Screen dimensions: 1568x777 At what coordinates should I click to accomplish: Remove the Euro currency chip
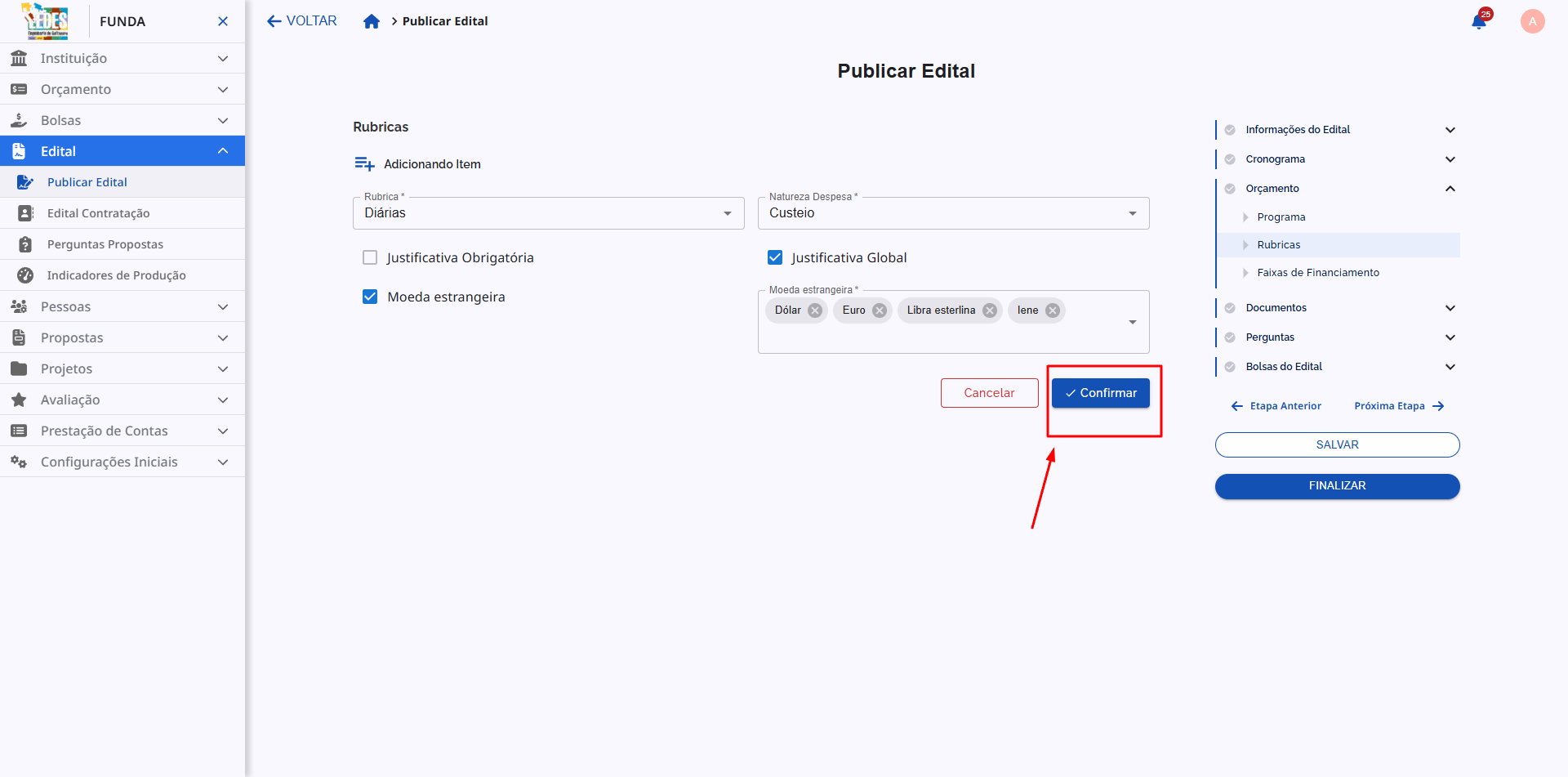click(880, 310)
